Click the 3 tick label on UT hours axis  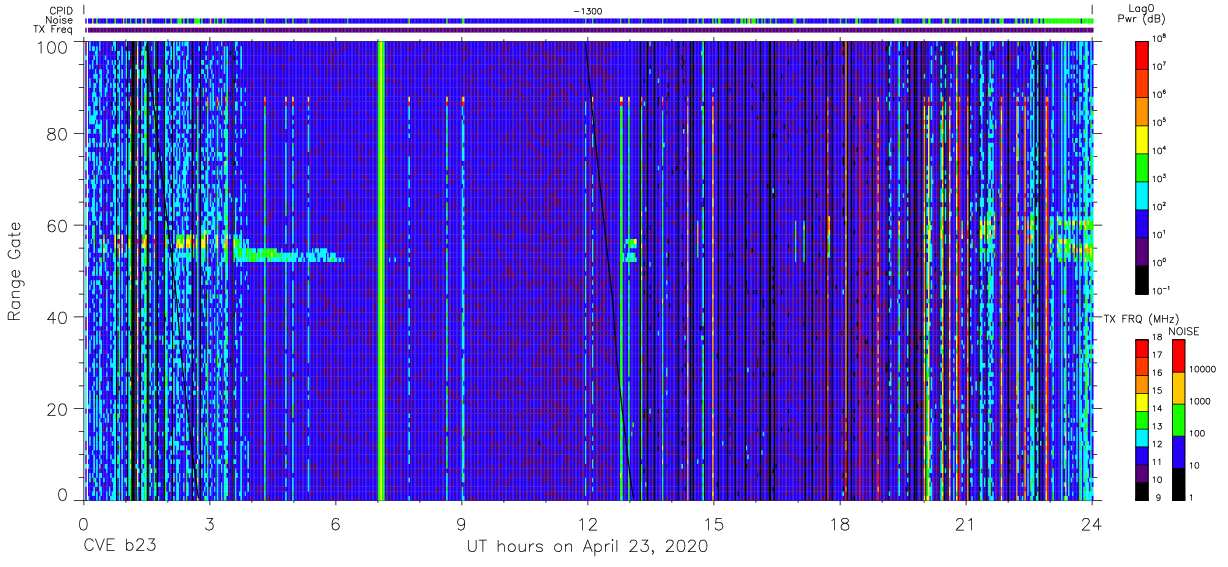tap(209, 524)
